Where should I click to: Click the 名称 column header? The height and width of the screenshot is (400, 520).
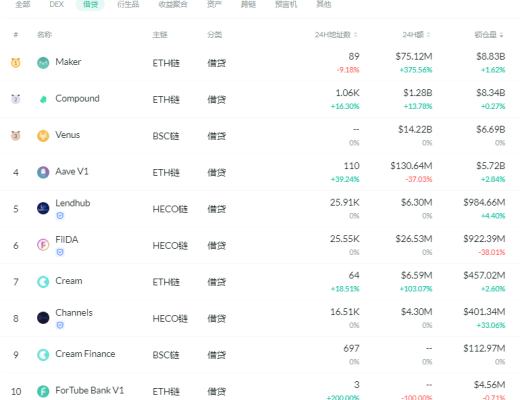pyautogui.click(x=44, y=35)
